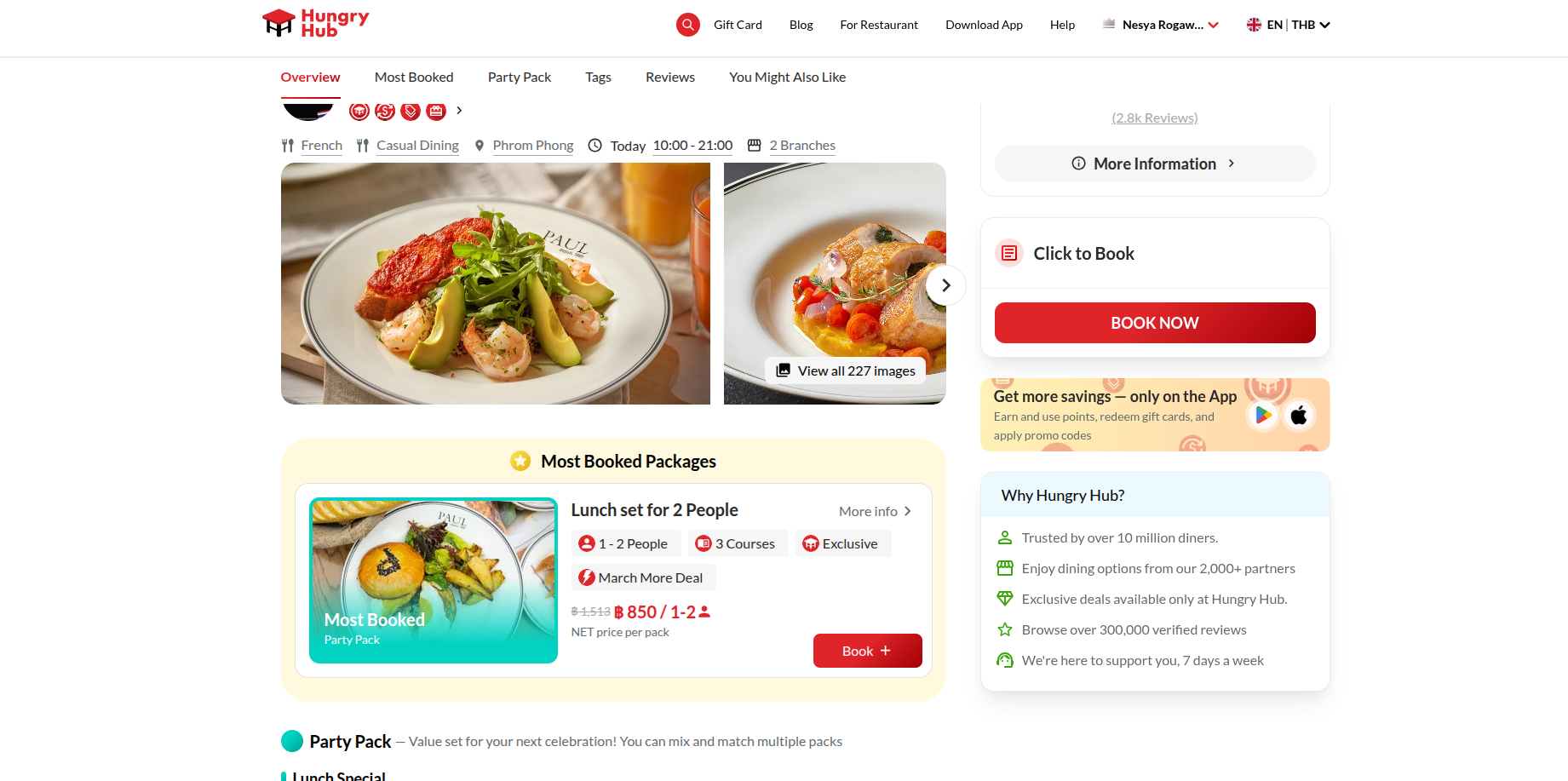The height and width of the screenshot is (781, 1568).
Task: Open the Party Pack tab
Action: 520,77
